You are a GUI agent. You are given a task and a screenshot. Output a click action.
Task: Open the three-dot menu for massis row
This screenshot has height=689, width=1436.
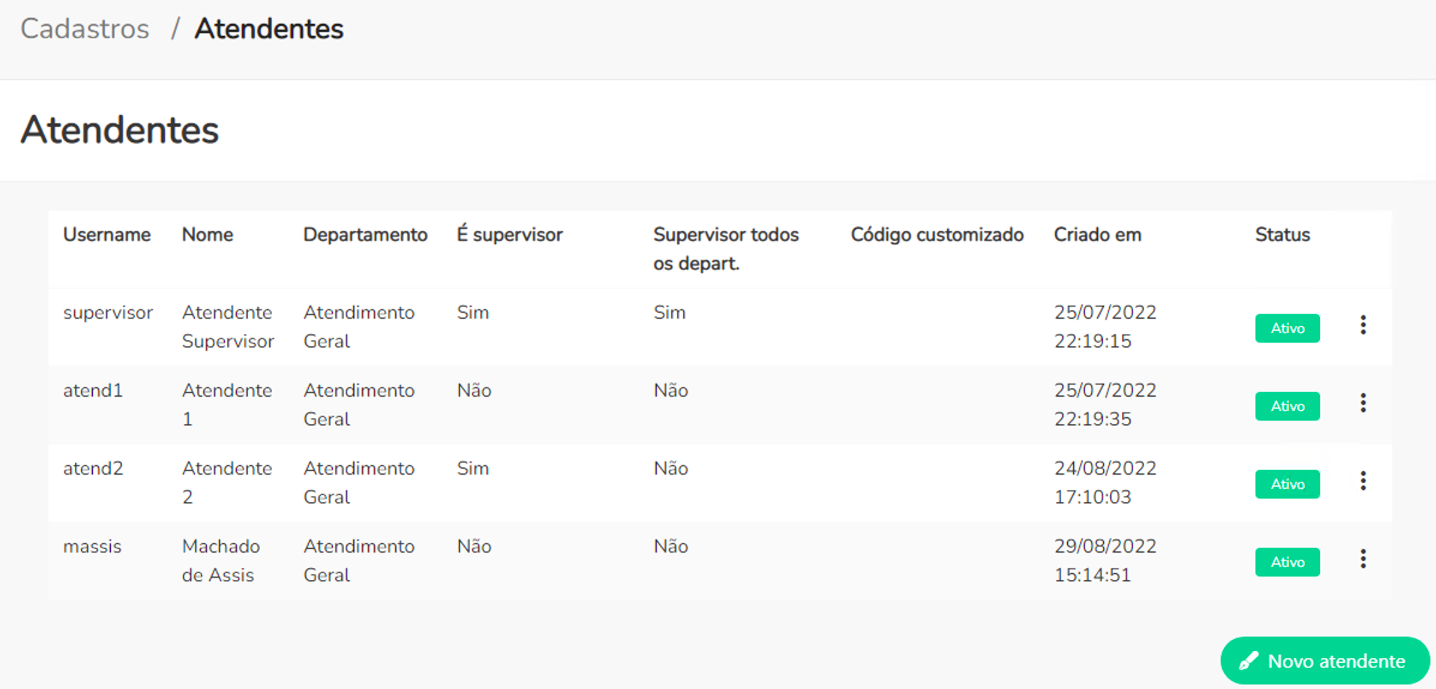point(1363,559)
